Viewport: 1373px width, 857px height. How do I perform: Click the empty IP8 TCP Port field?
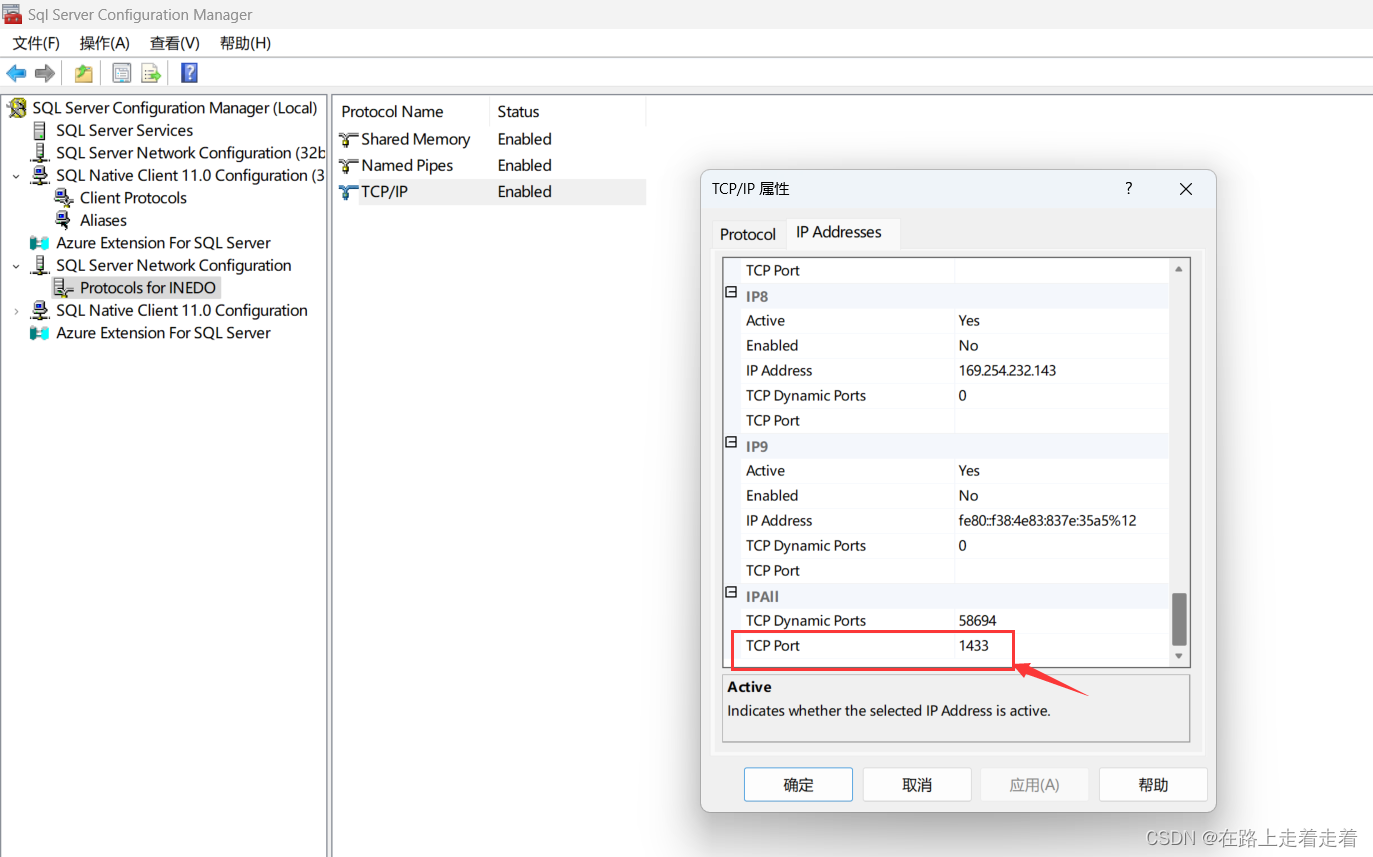tap(1062, 421)
